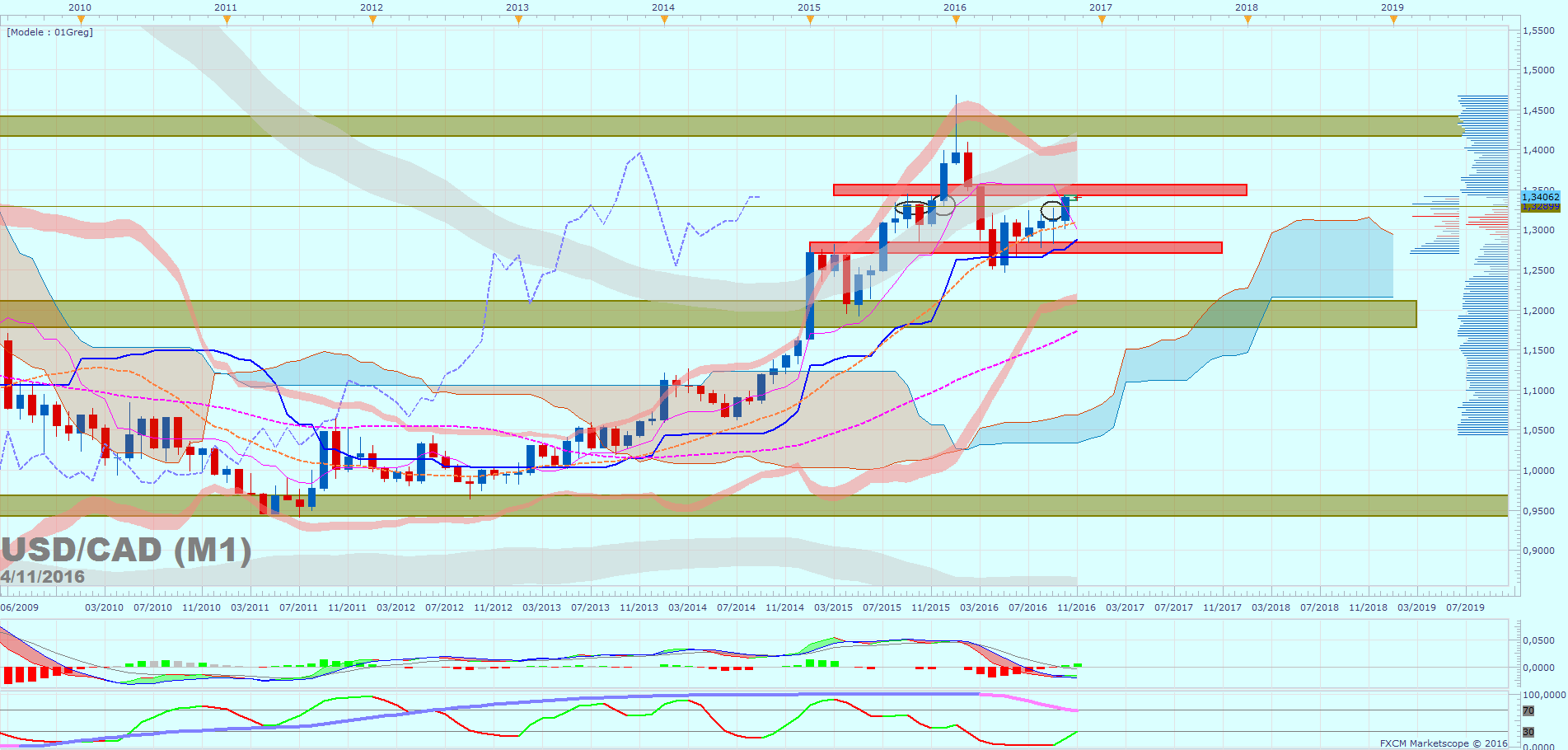The width and height of the screenshot is (1568, 750).
Task: Click the orange year marker for 2018
Action: pos(1247,20)
